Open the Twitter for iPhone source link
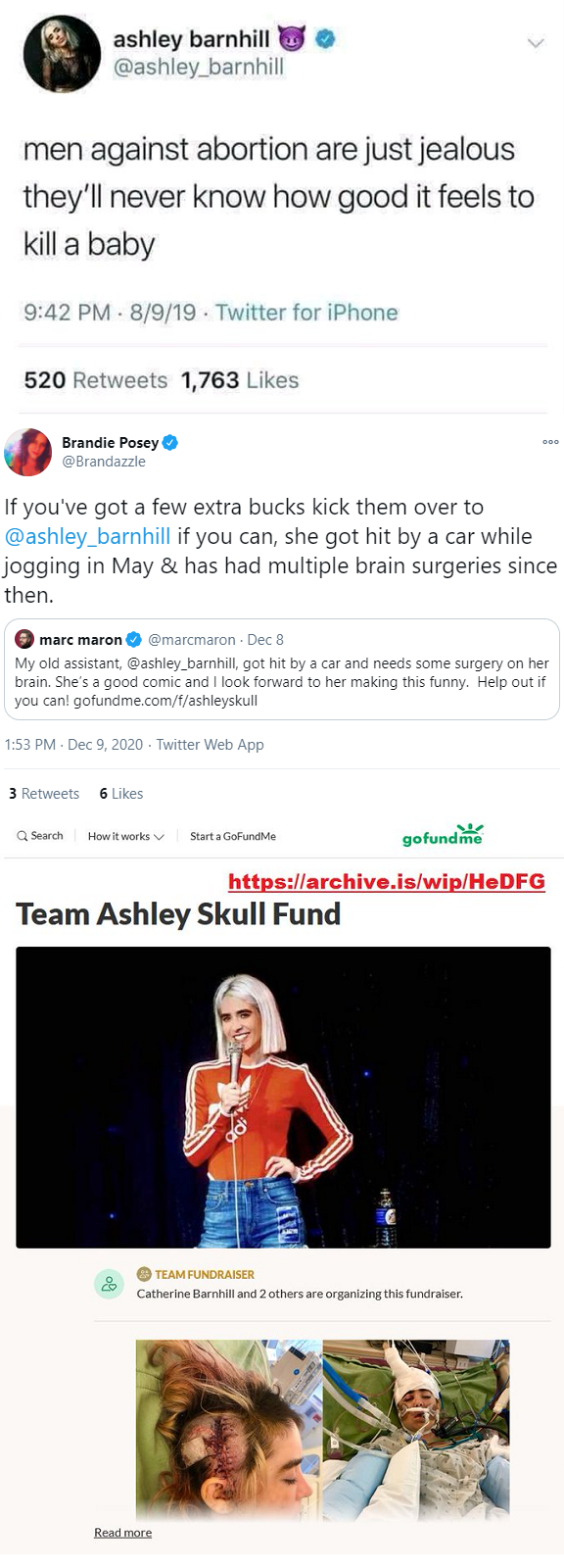Screen dimensions: 564x1568 306,313
